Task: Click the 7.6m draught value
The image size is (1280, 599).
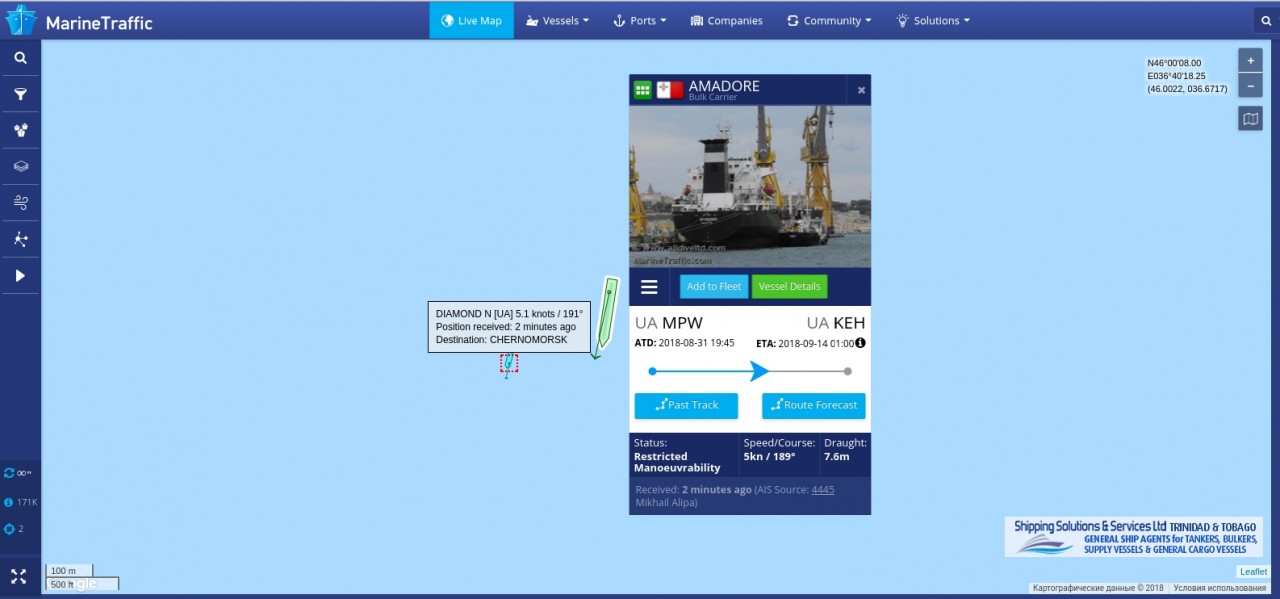Action: (837, 456)
